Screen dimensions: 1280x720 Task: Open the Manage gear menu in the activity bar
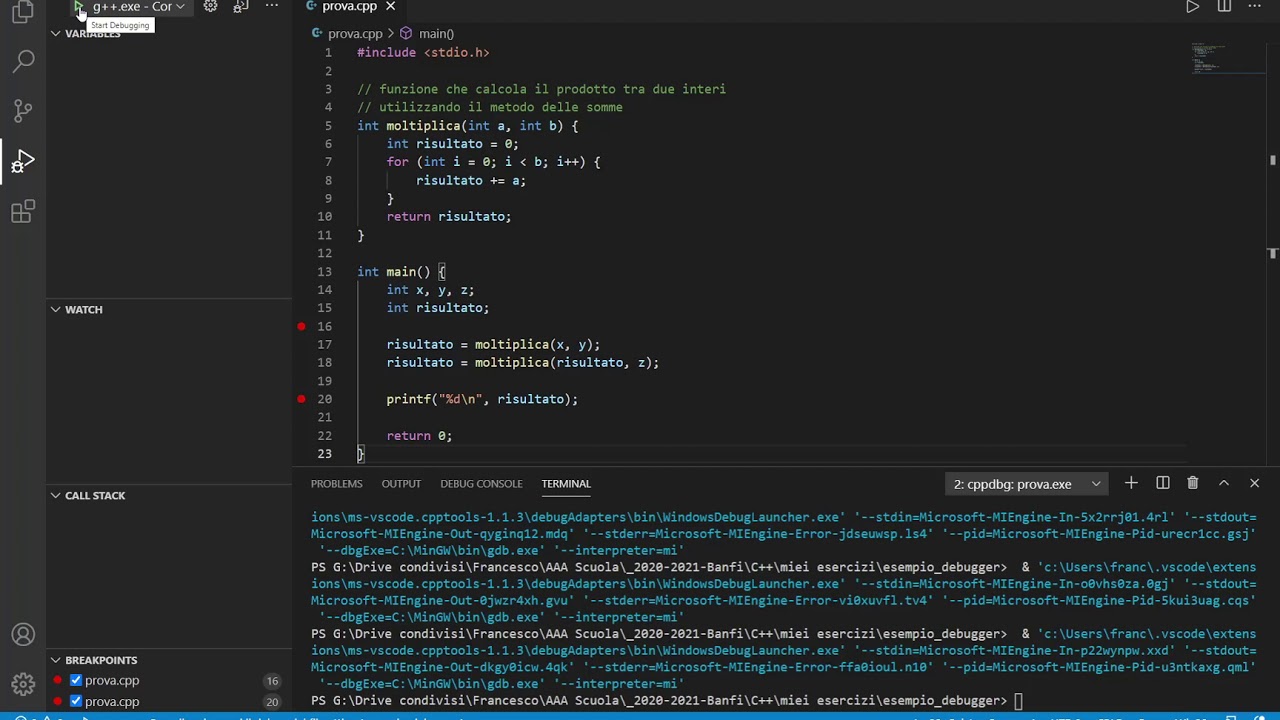tap(23, 685)
